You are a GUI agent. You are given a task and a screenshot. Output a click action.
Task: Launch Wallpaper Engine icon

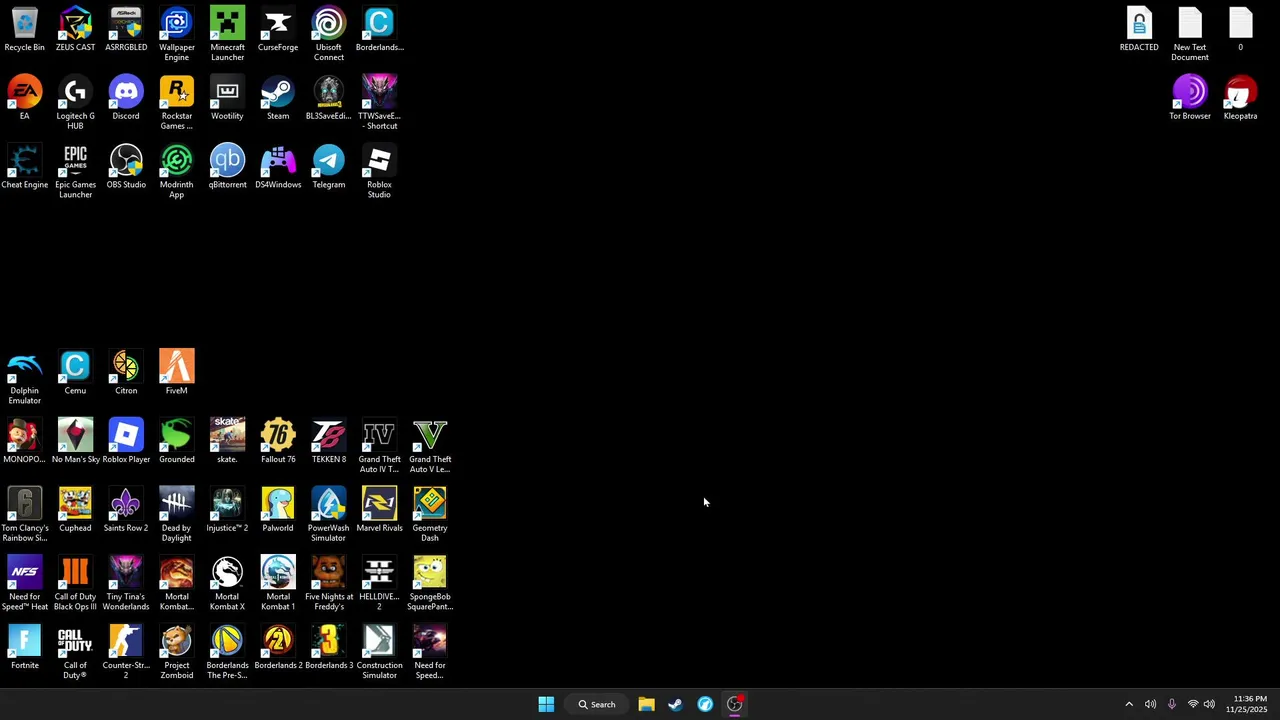tap(177, 34)
